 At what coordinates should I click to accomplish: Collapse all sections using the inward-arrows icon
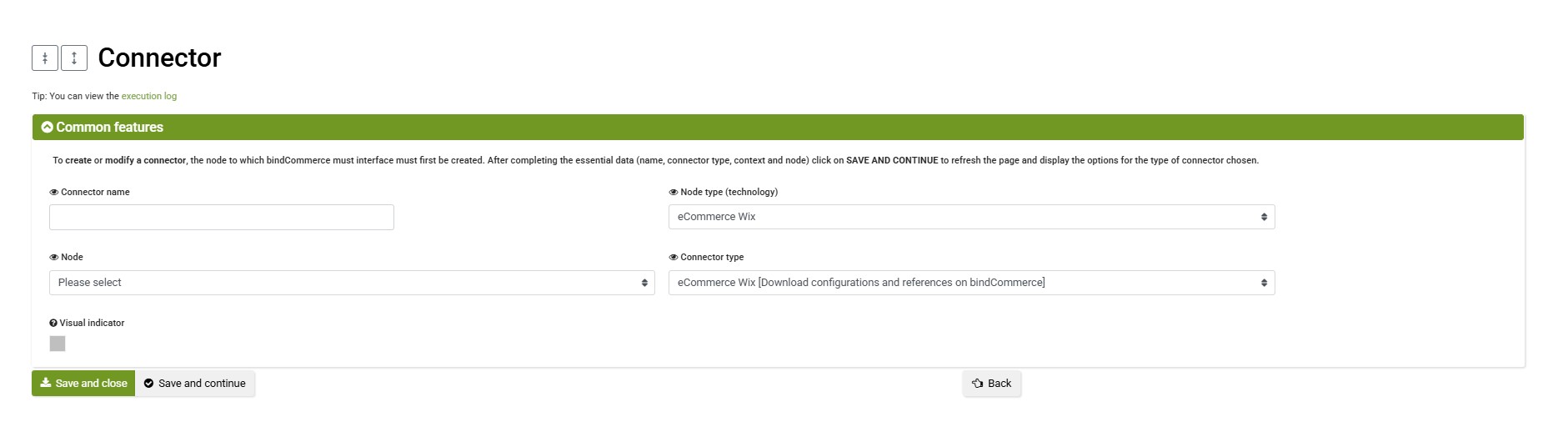point(45,58)
